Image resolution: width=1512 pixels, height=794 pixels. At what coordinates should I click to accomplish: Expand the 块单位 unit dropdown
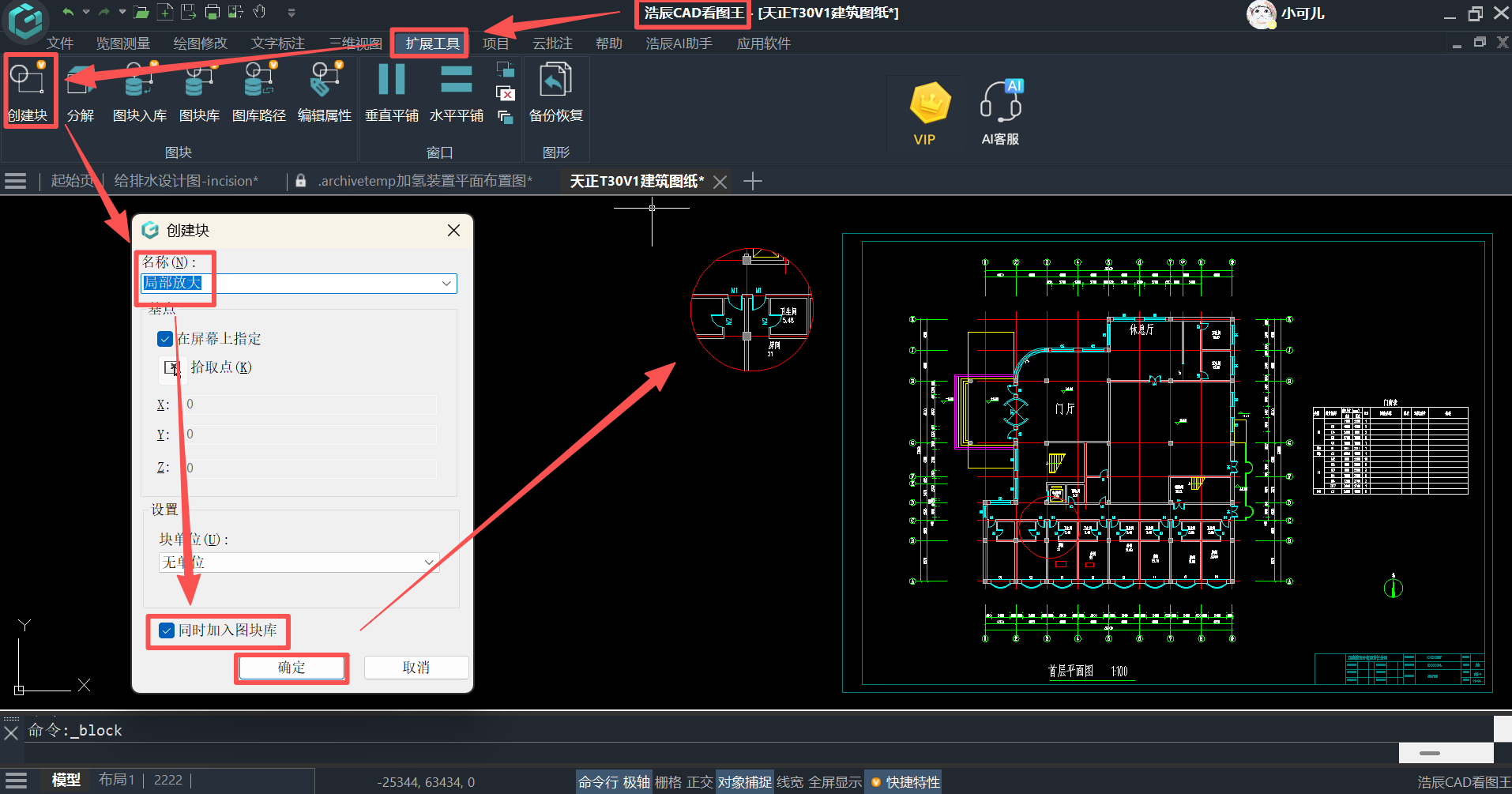click(429, 563)
